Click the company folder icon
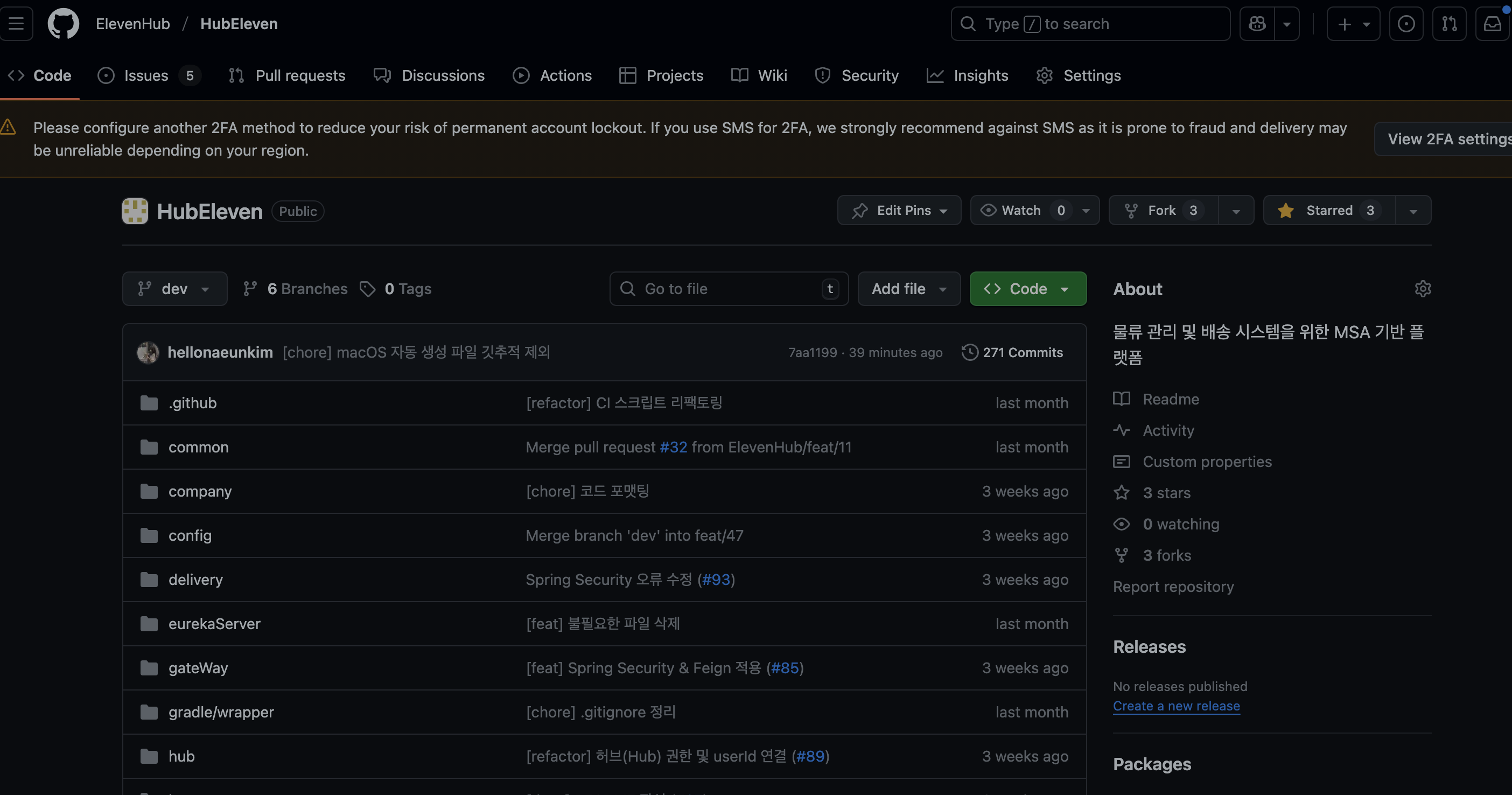1512x795 pixels. tap(149, 491)
